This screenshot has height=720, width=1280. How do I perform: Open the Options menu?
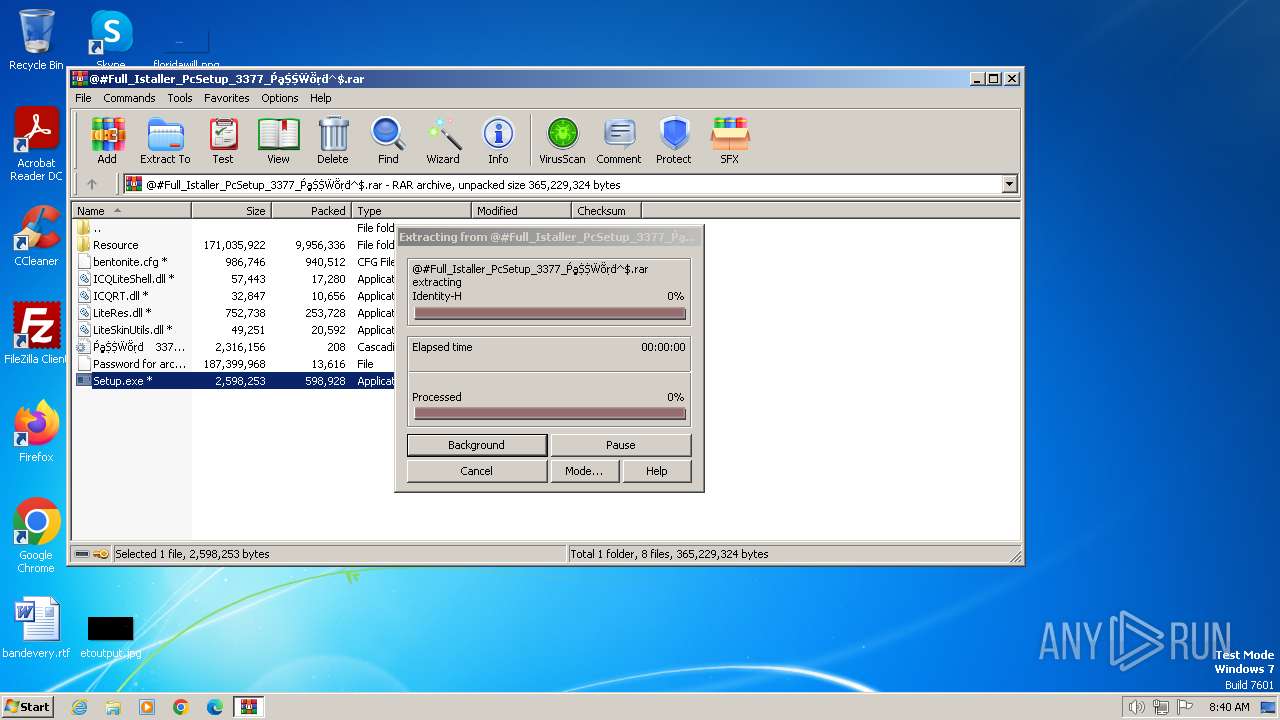(280, 98)
